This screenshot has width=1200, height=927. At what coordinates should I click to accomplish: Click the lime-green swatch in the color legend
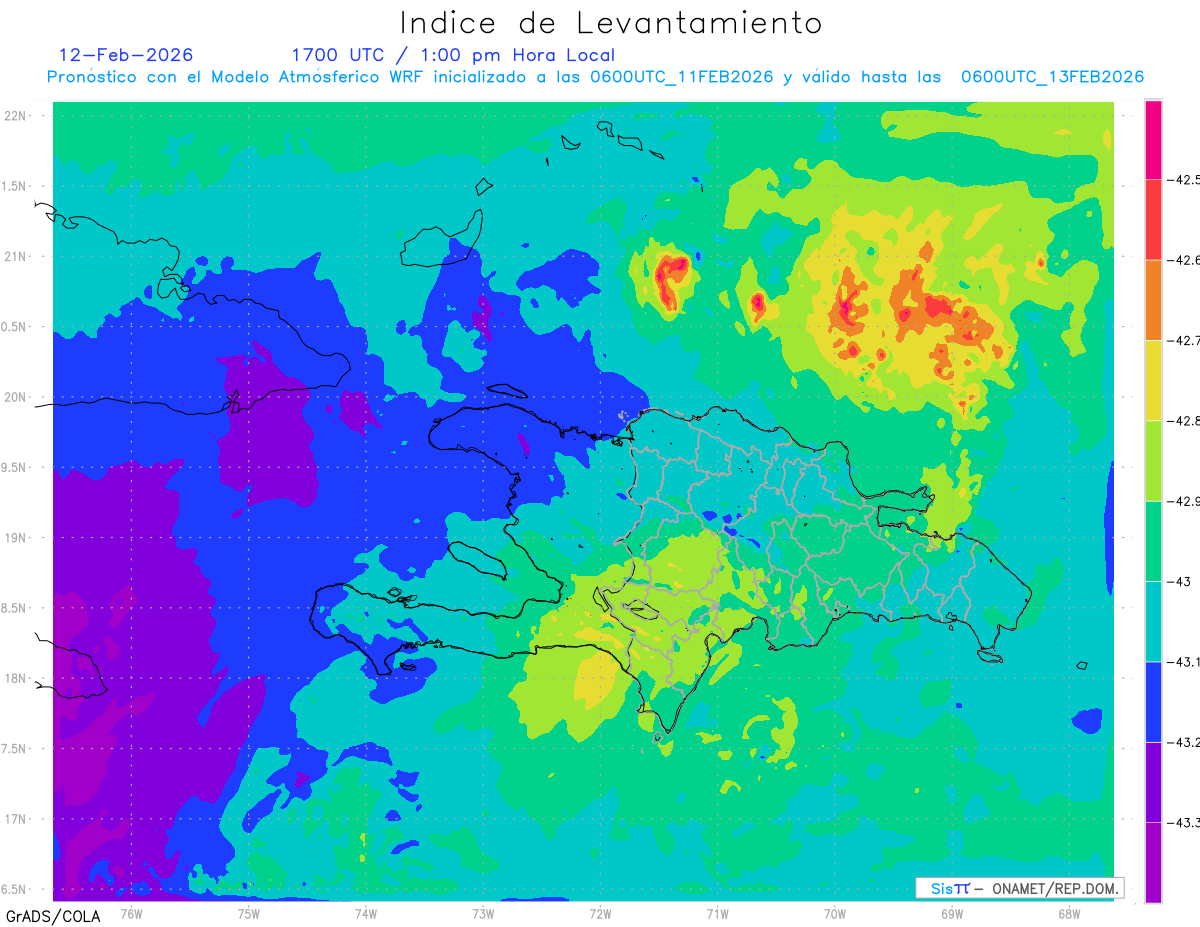(x=1153, y=461)
